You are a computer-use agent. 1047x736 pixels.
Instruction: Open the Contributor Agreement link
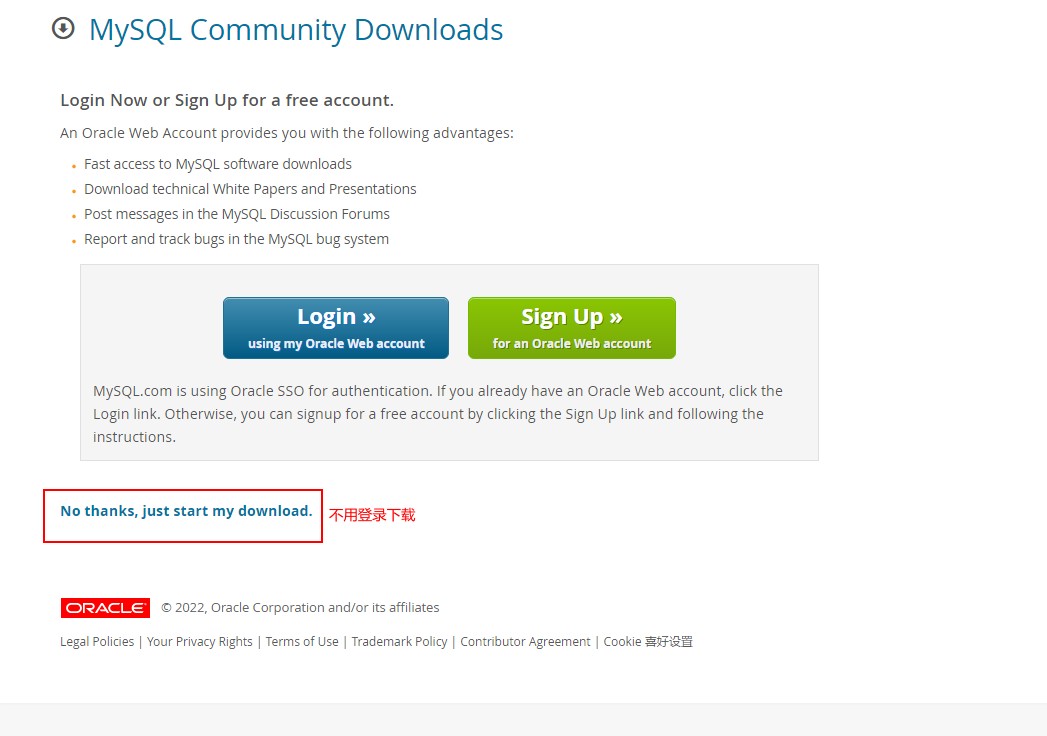pos(526,642)
